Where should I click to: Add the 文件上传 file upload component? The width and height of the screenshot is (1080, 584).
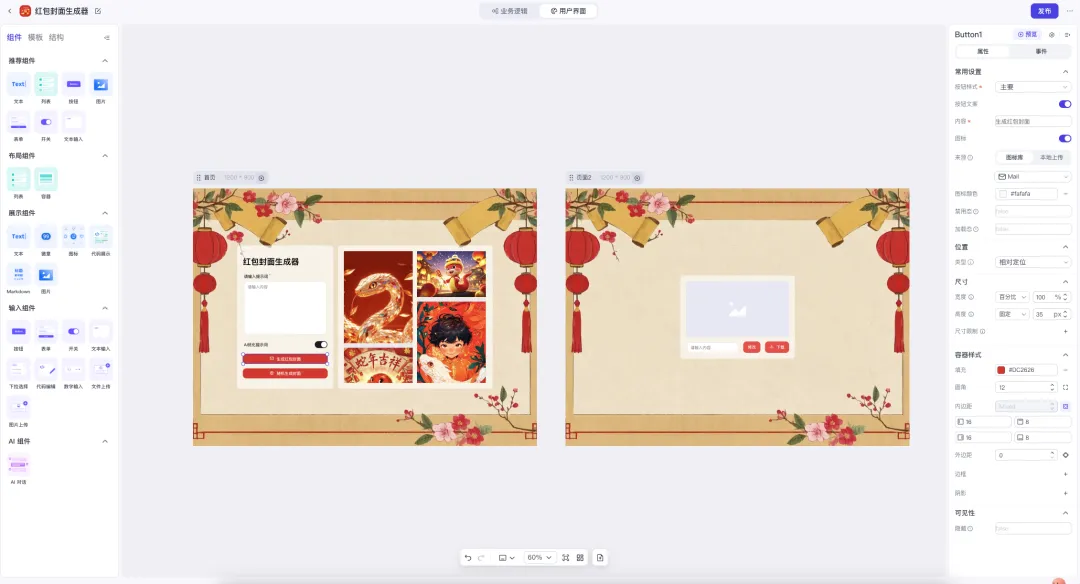(101, 370)
